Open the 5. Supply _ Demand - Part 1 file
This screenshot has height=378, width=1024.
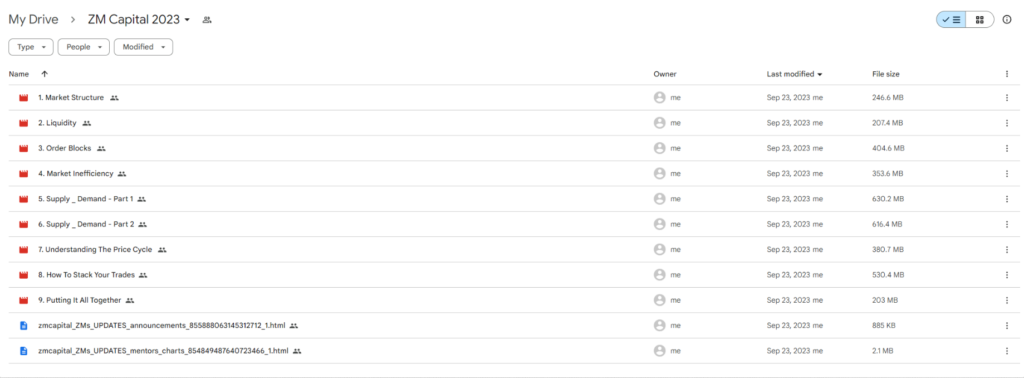point(86,199)
